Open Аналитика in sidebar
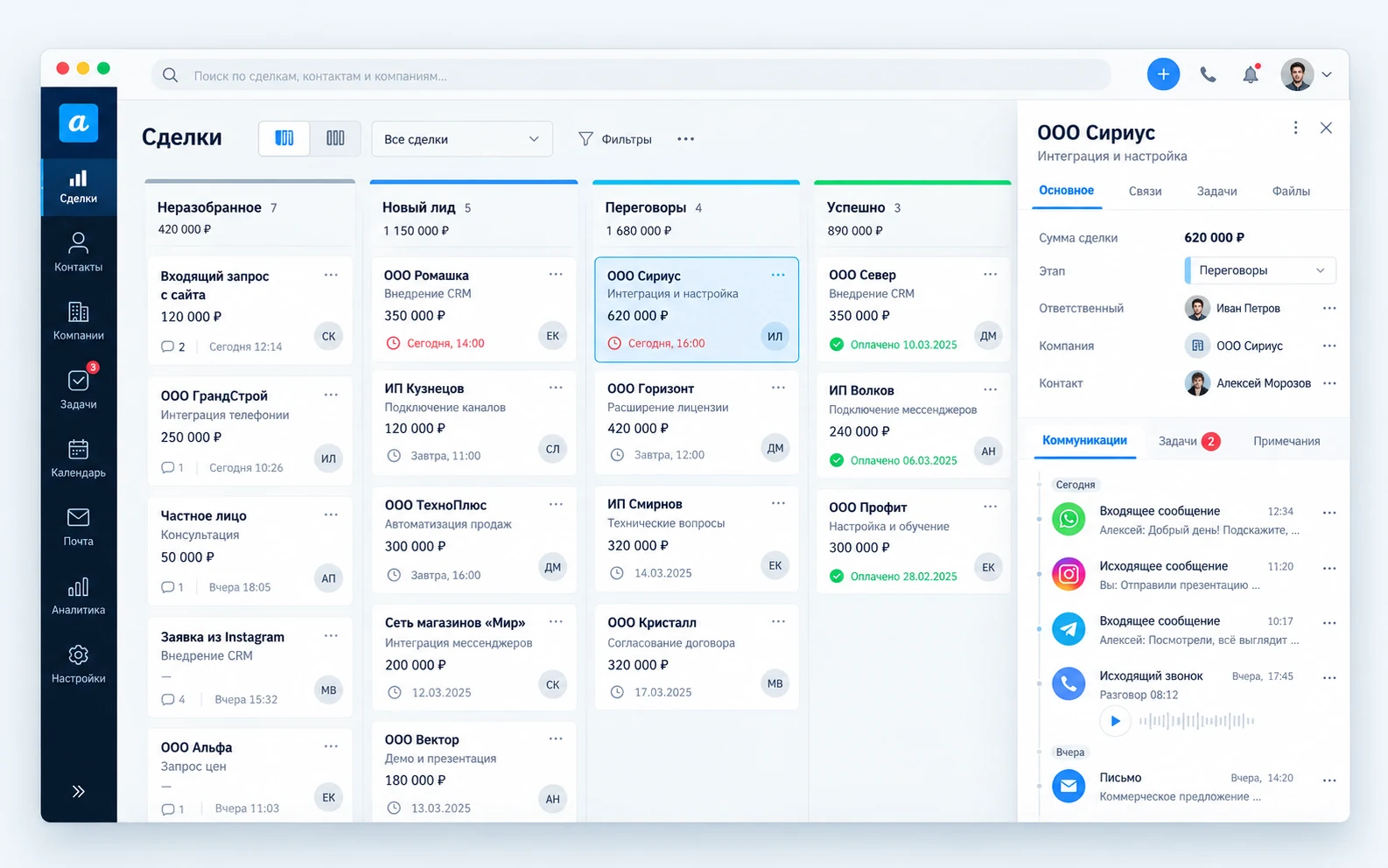The width and height of the screenshot is (1388, 868). click(79, 595)
